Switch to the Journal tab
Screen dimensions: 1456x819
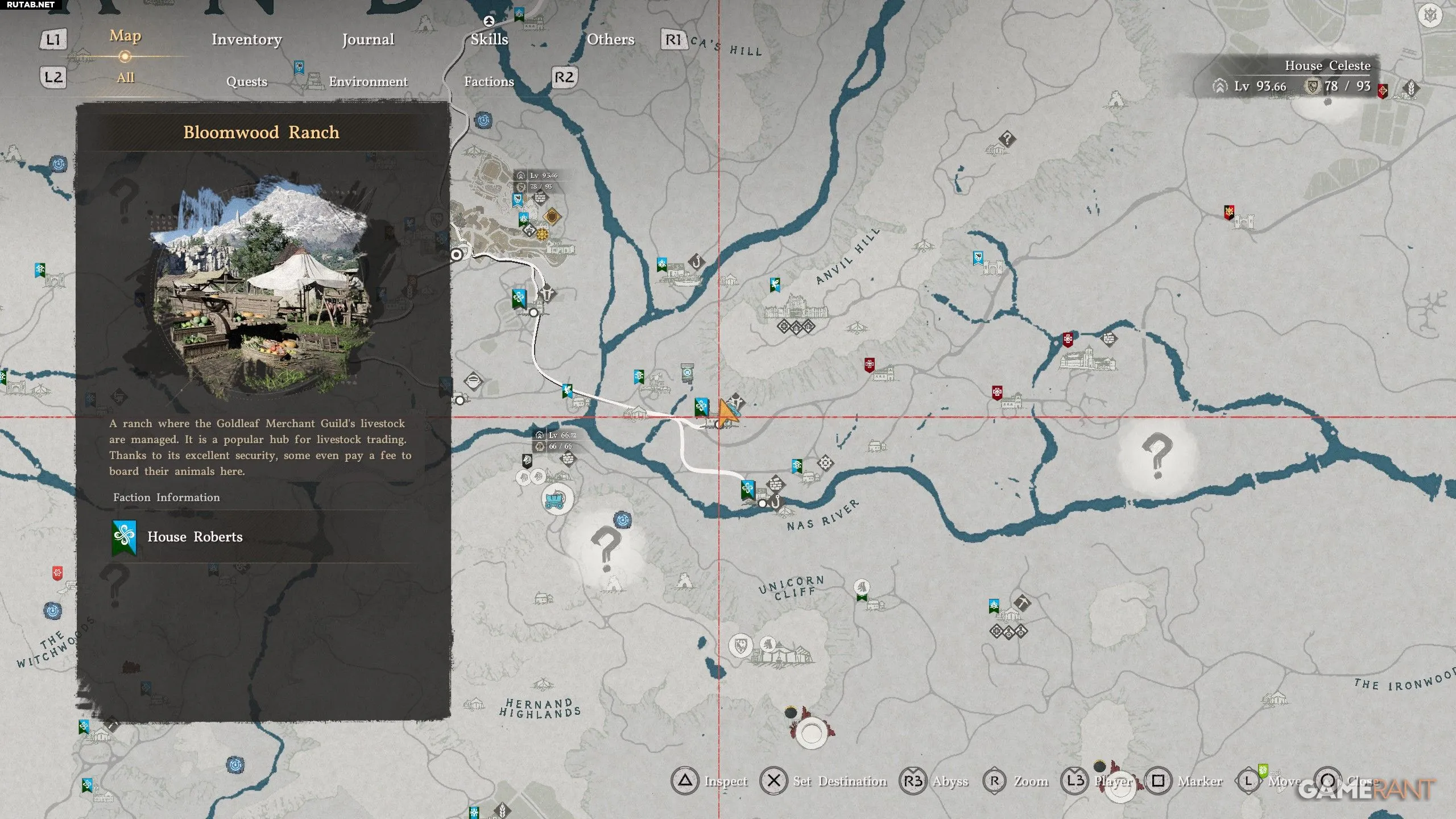[368, 39]
